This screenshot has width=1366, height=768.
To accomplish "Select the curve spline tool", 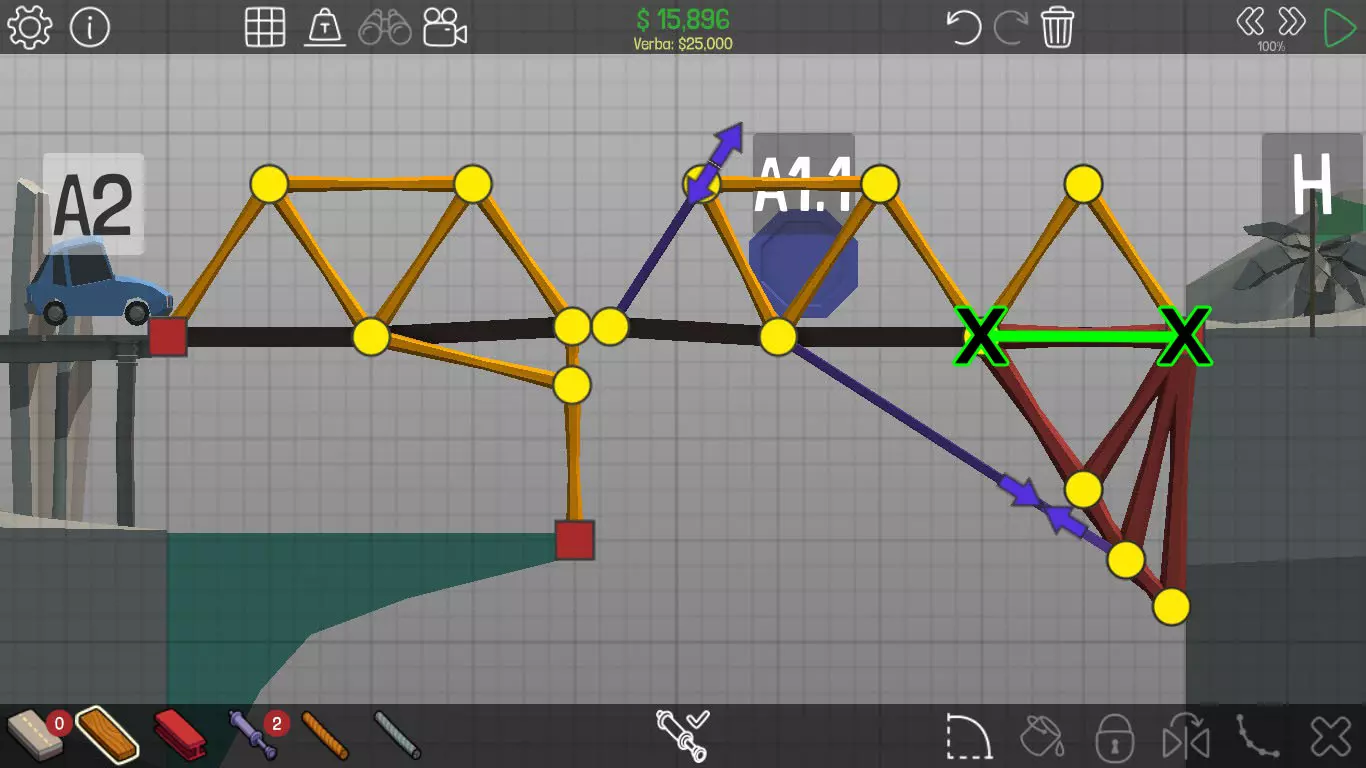I will pyautogui.click(x=1257, y=738).
